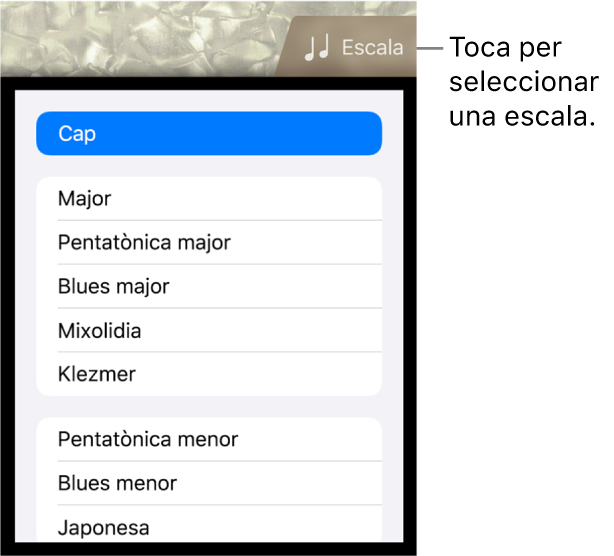Click the black border below the header

(208, 83)
